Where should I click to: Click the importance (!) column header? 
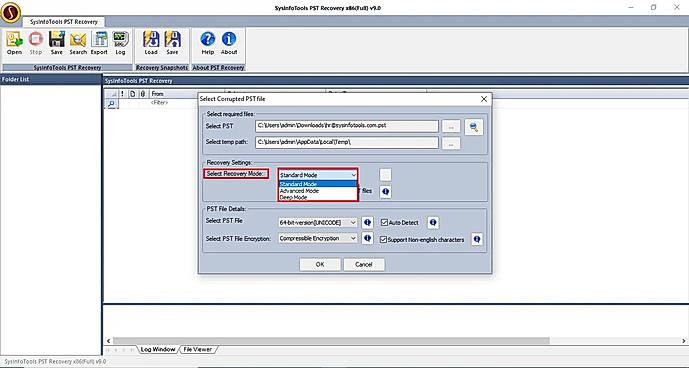click(122, 94)
